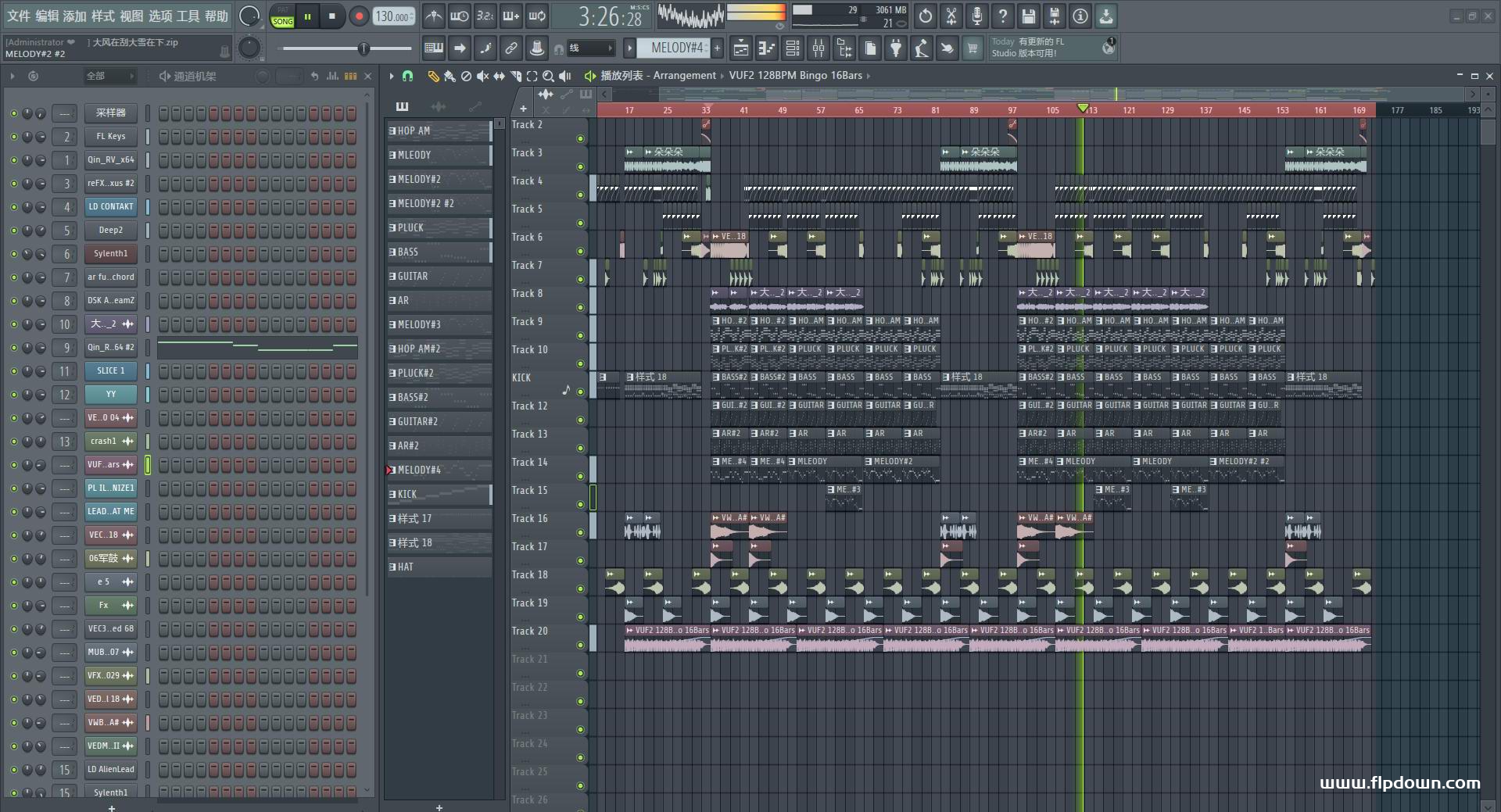
Task: Click the record button
Action: pos(359,16)
